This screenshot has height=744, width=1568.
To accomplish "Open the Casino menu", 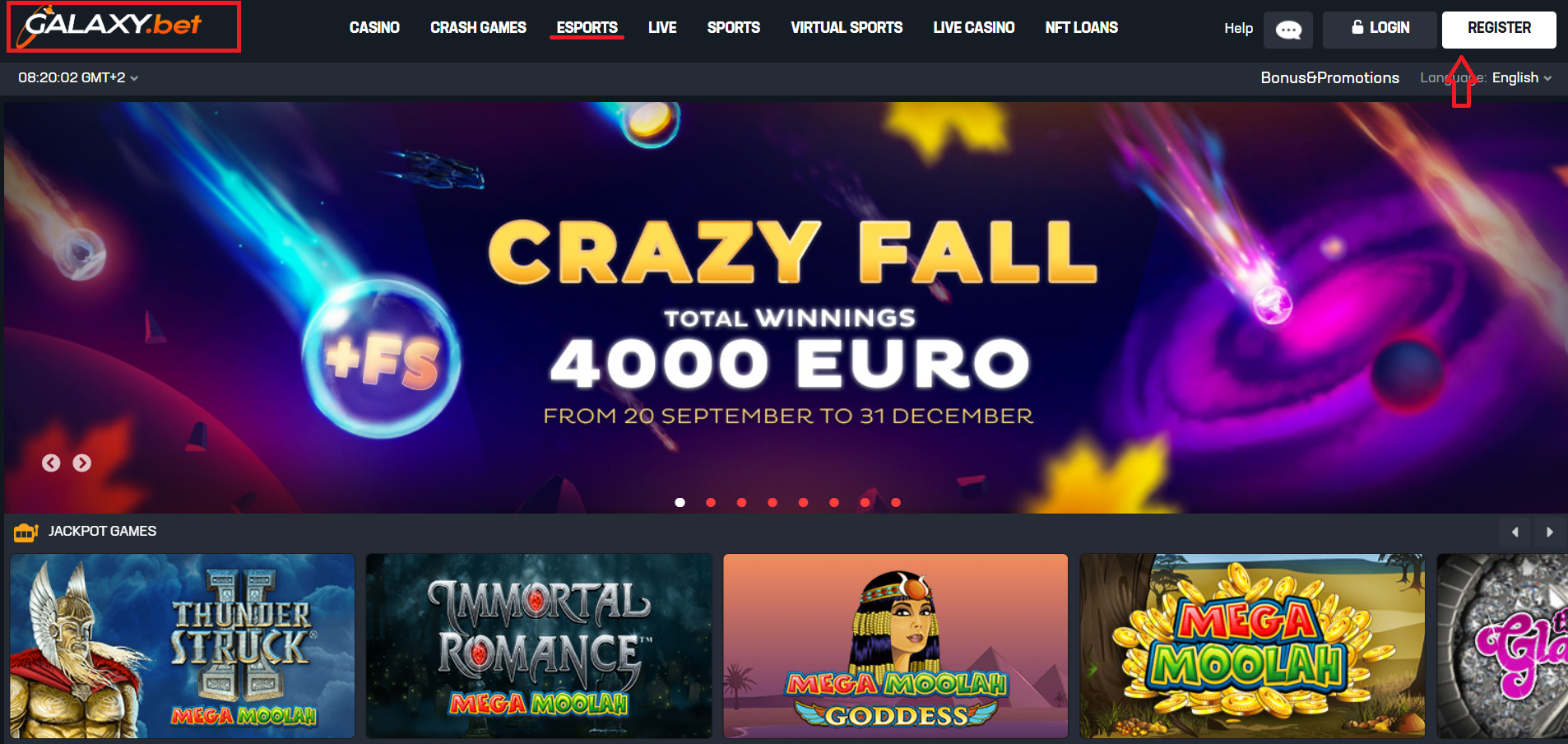I will pyautogui.click(x=374, y=27).
